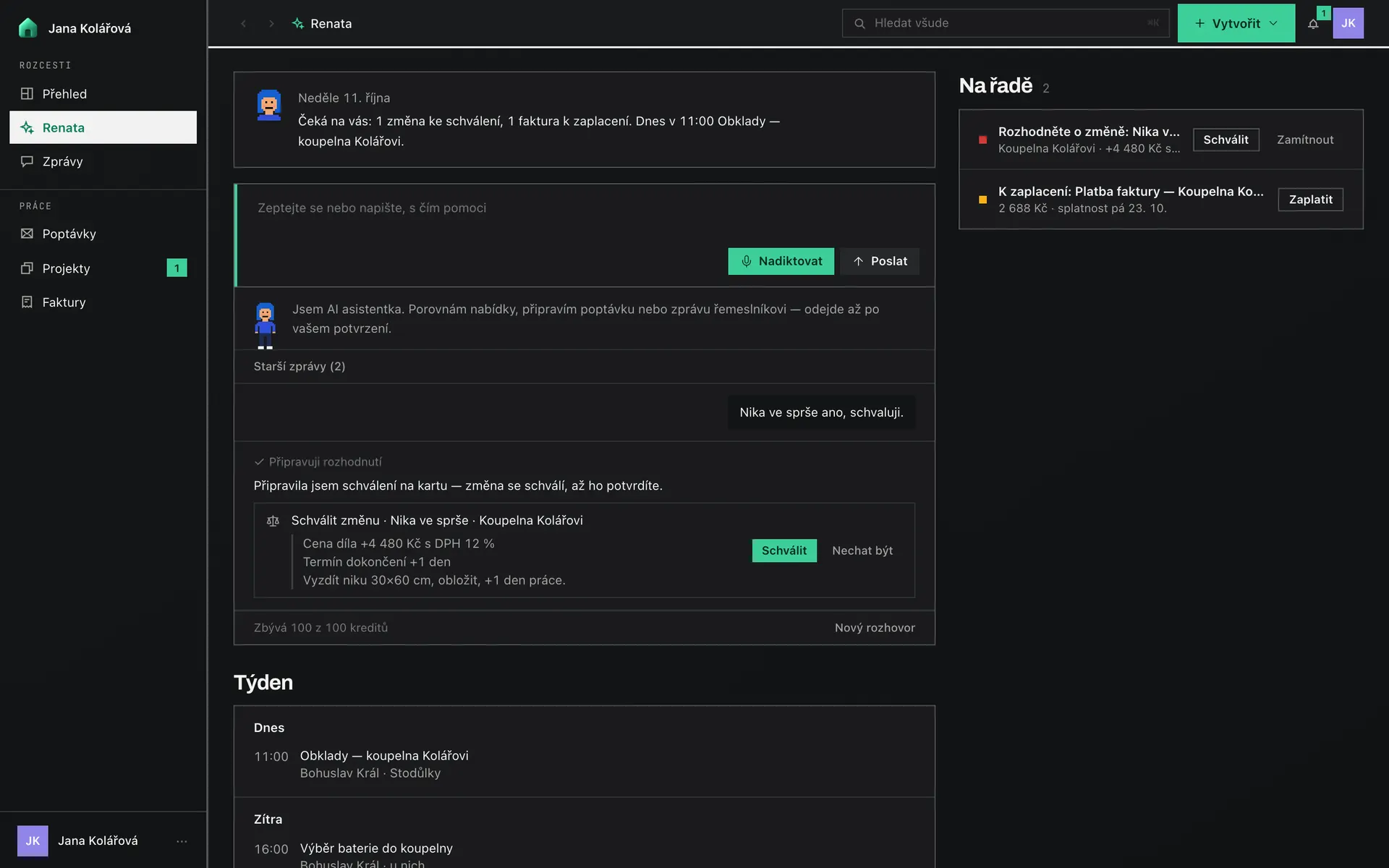Open Zprávy in the sidebar
This screenshot has height=868, width=1389.
[103, 161]
